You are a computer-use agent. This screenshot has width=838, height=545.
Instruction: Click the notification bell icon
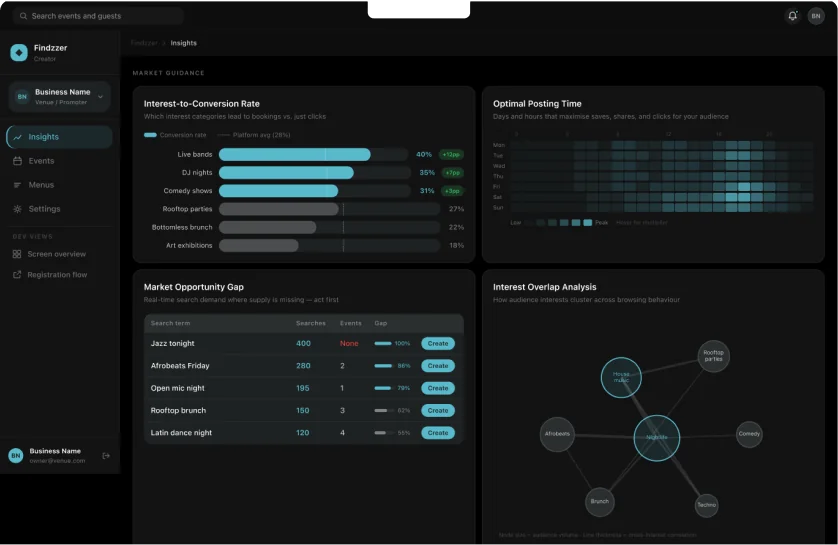793,16
